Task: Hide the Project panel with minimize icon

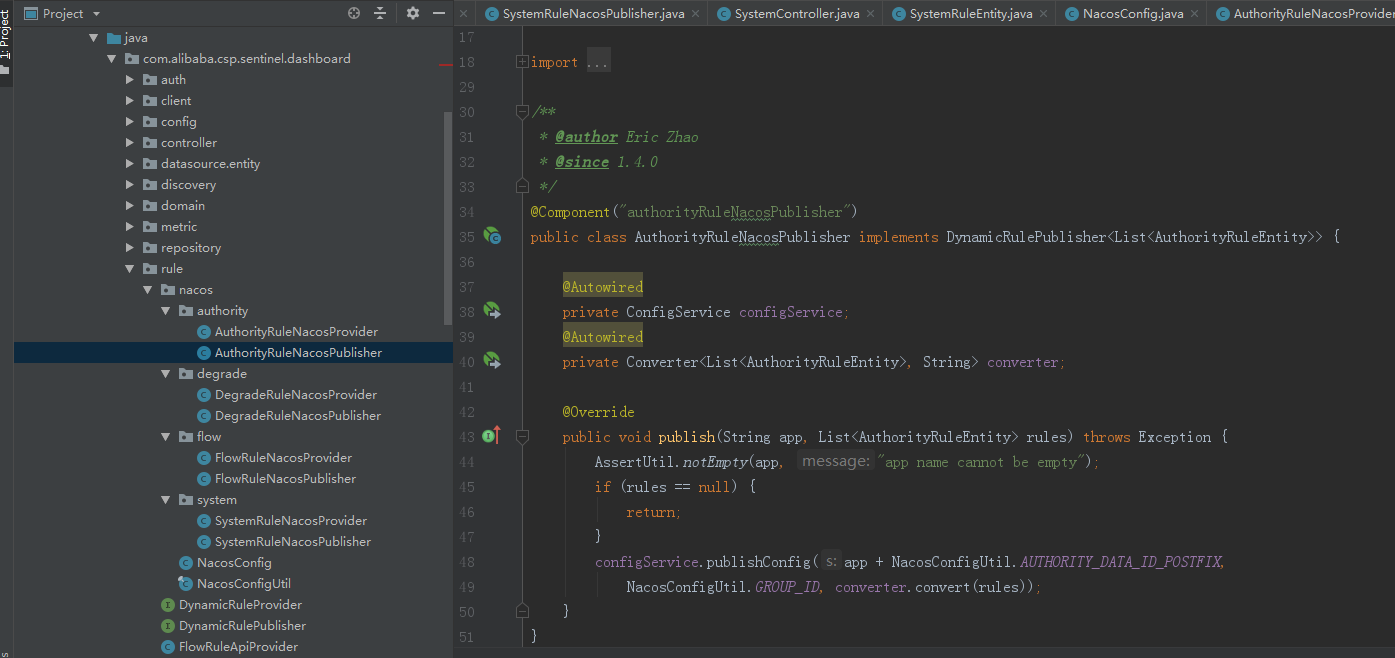Action: (439, 13)
